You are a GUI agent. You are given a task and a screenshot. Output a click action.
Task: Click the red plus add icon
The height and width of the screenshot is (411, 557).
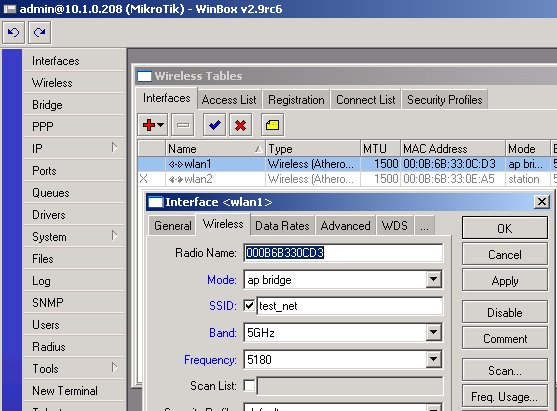pos(148,125)
